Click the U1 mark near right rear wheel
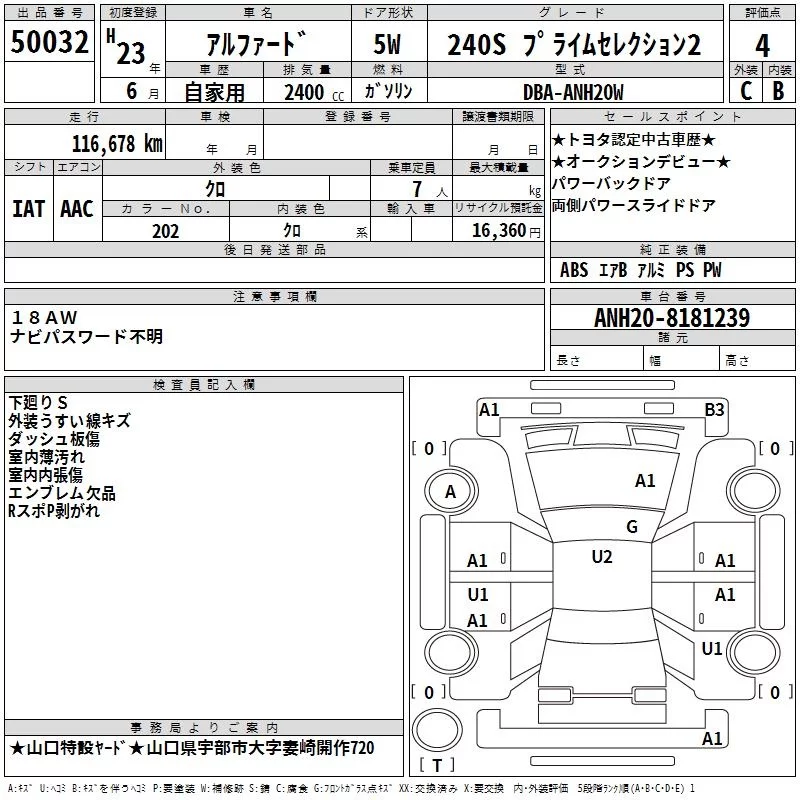 click(x=712, y=648)
